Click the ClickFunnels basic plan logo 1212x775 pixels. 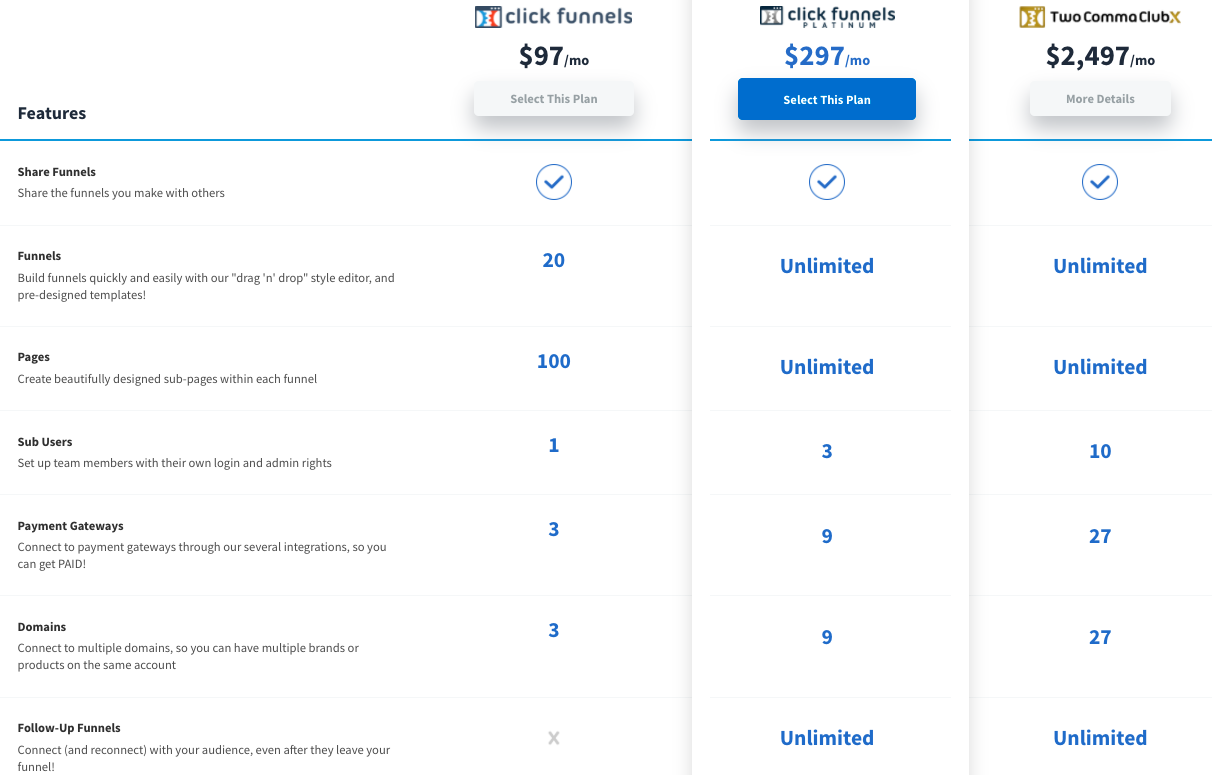[x=553, y=17]
